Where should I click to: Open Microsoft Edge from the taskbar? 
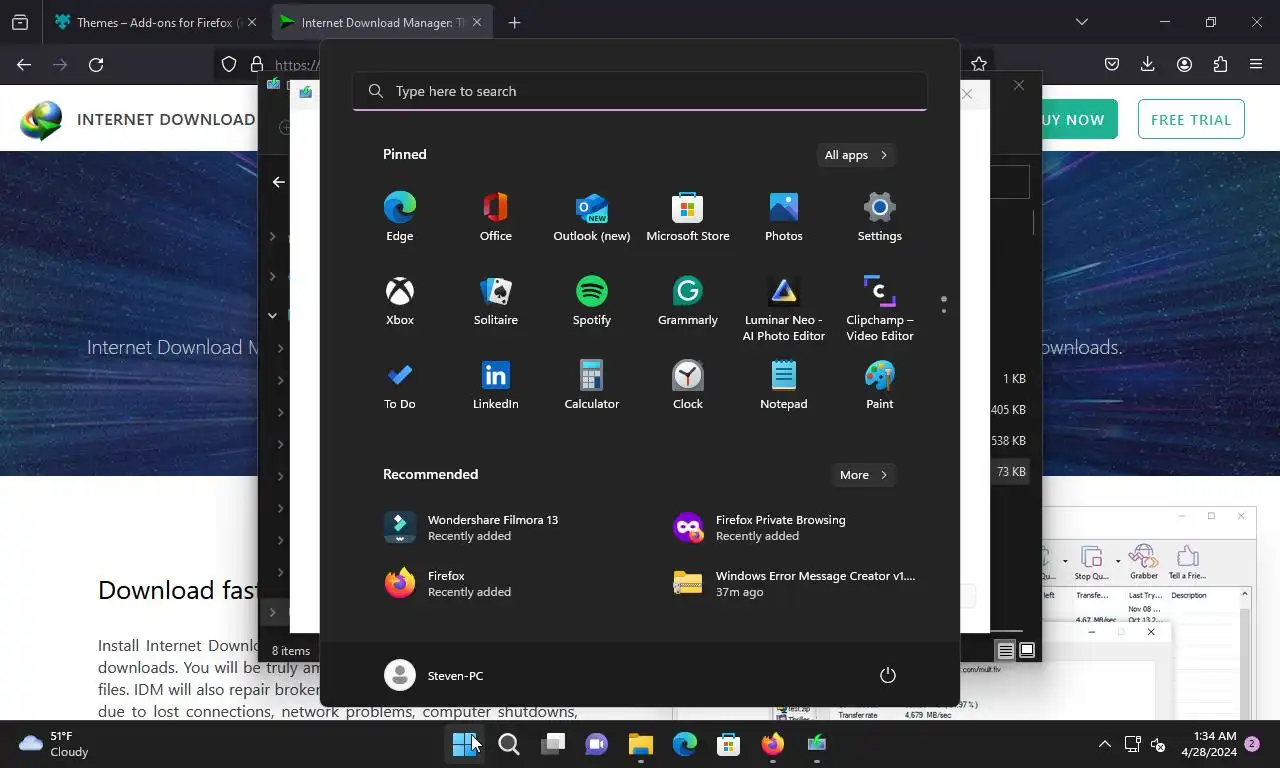click(x=685, y=744)
